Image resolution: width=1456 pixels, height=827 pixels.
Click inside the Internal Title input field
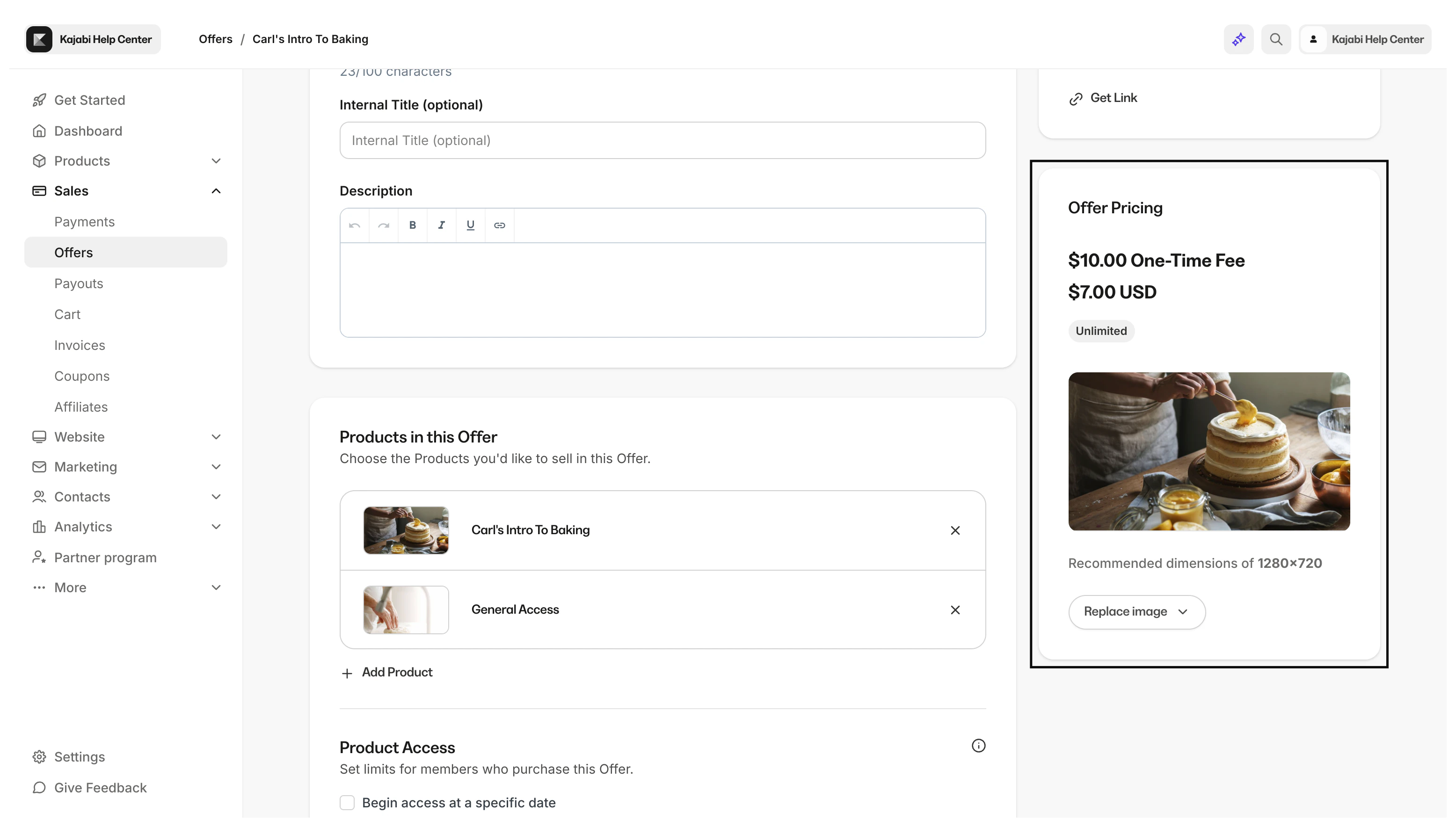662,140
